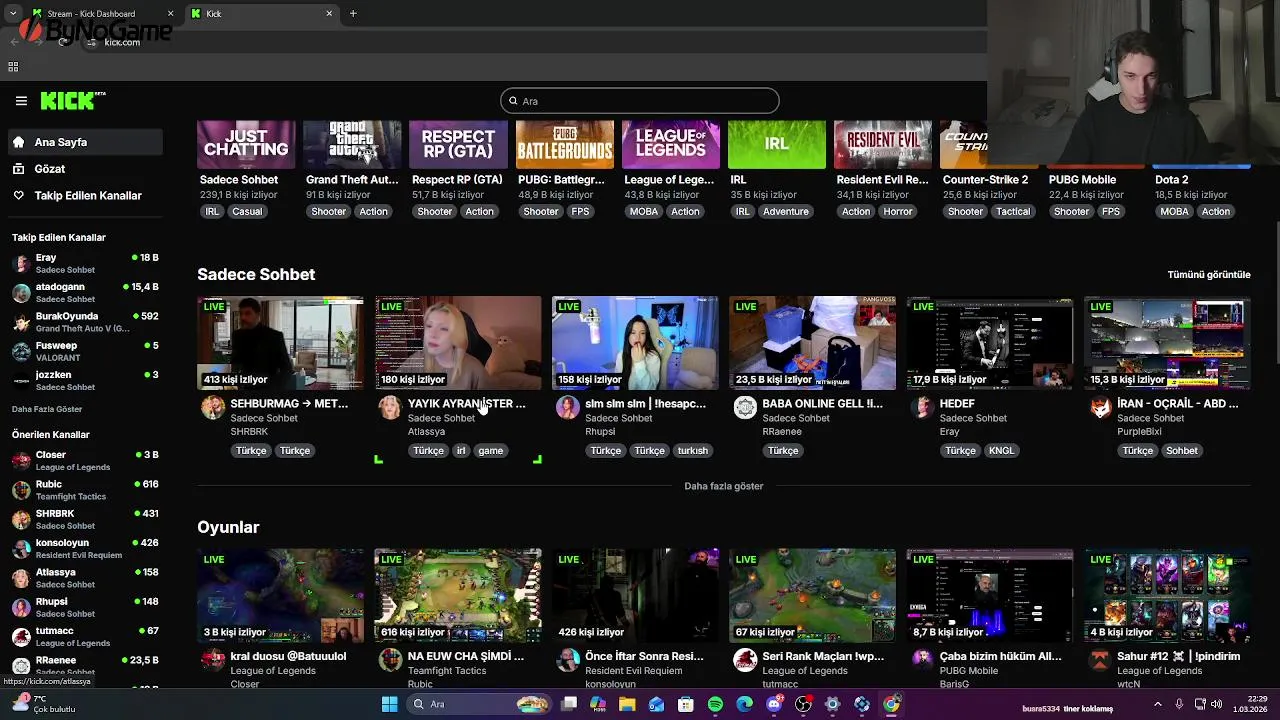The width and height of the screenshot is (1280, 720).
Task: Open konsoloyun recommended channel
Action: [x=85, y=549]
